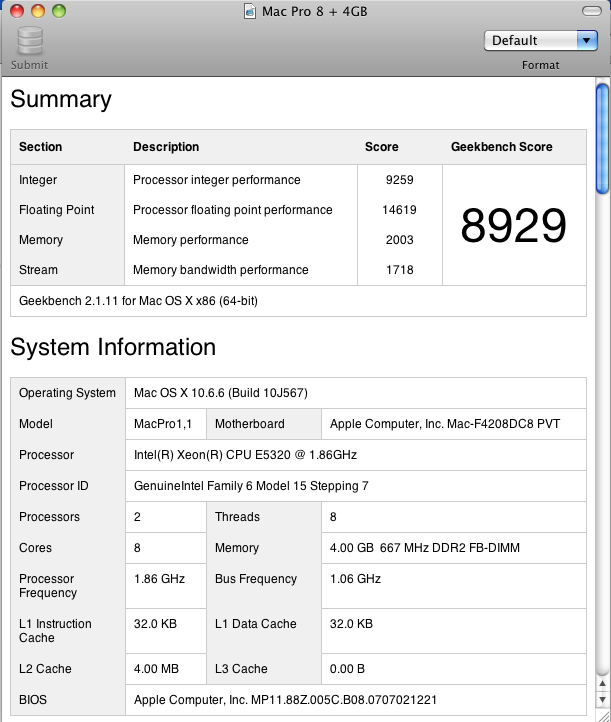Click the scrollbar up arrow
Screen dimensions: 611x722
602,684
